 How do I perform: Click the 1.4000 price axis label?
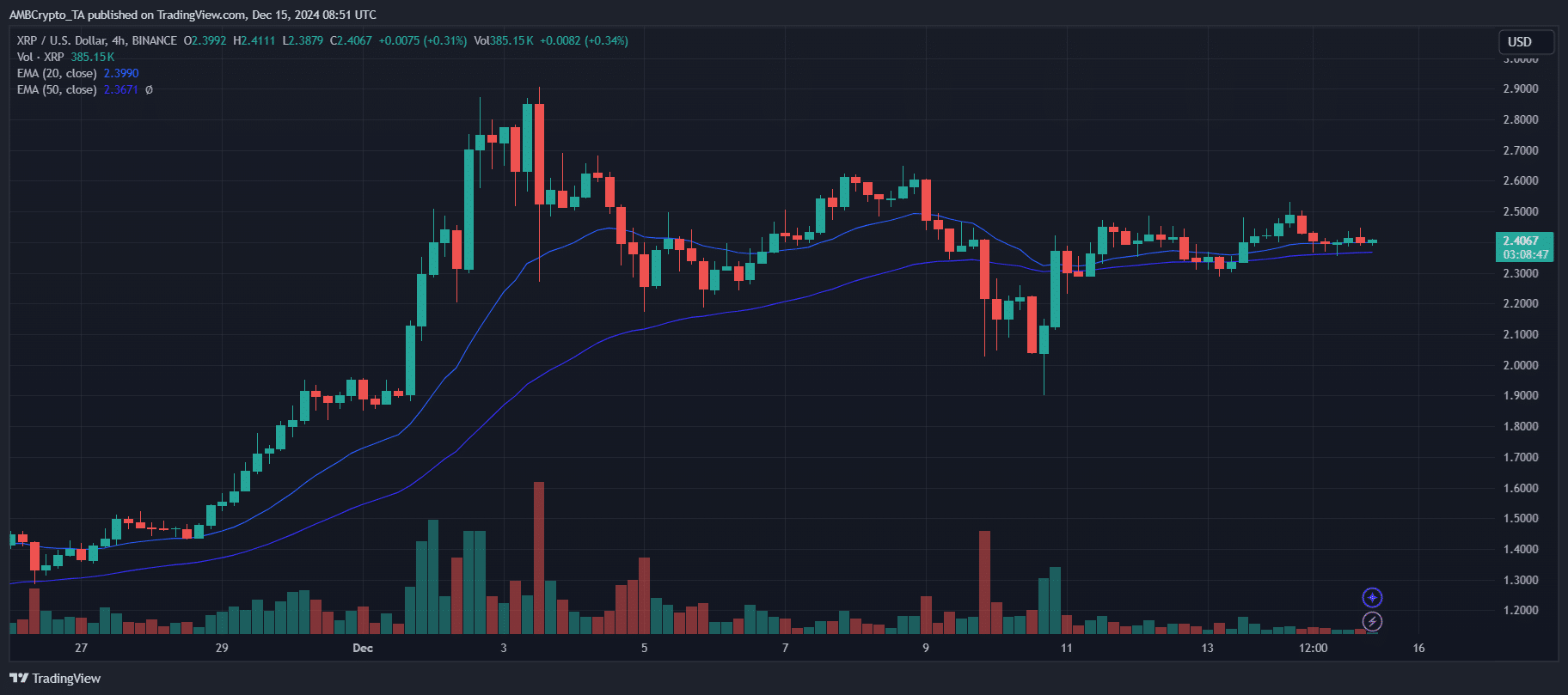tap(1520, 549)
